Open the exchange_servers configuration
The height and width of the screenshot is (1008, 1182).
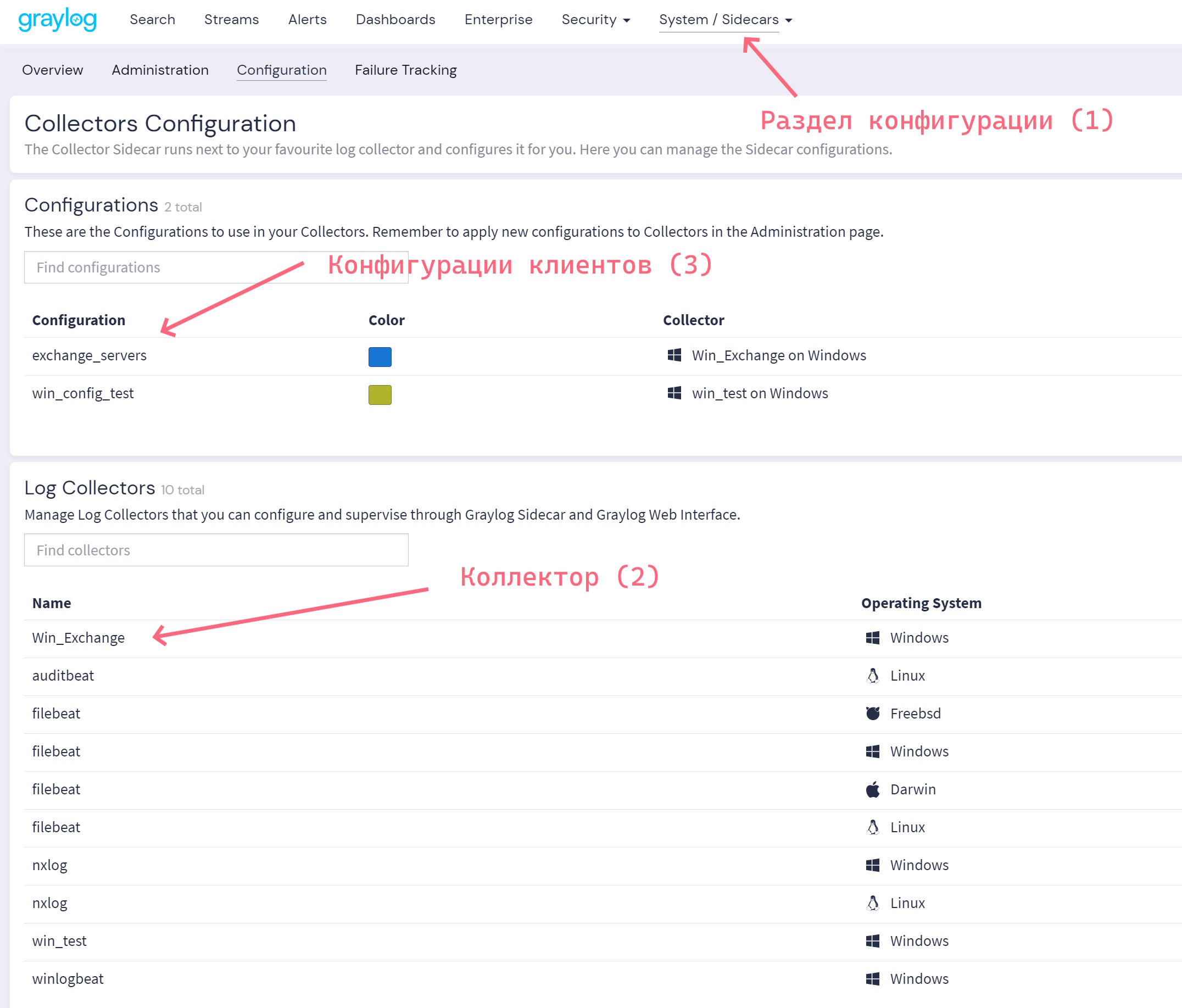89,355
